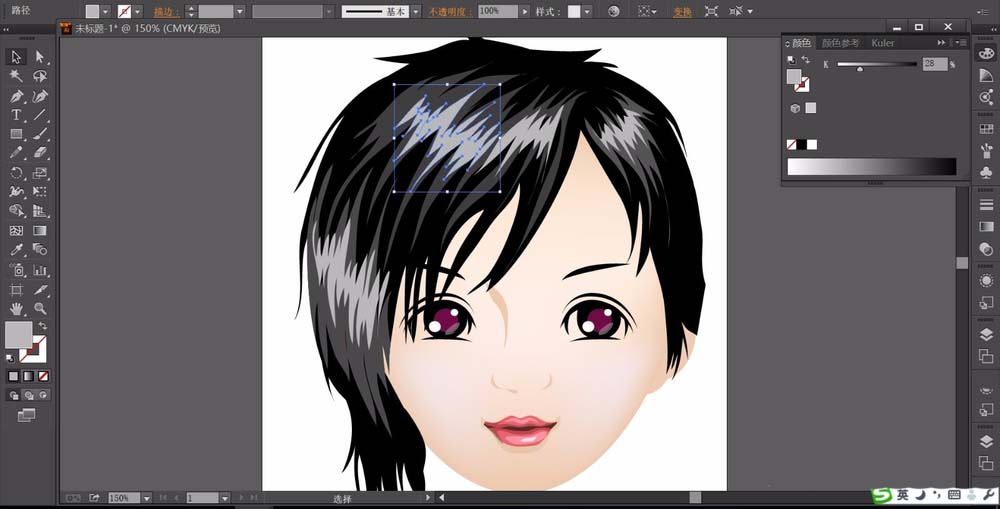Swap fill and stroke in Color panel
This screenshot has width=1000, height=509.
click(x=806, y=60)
